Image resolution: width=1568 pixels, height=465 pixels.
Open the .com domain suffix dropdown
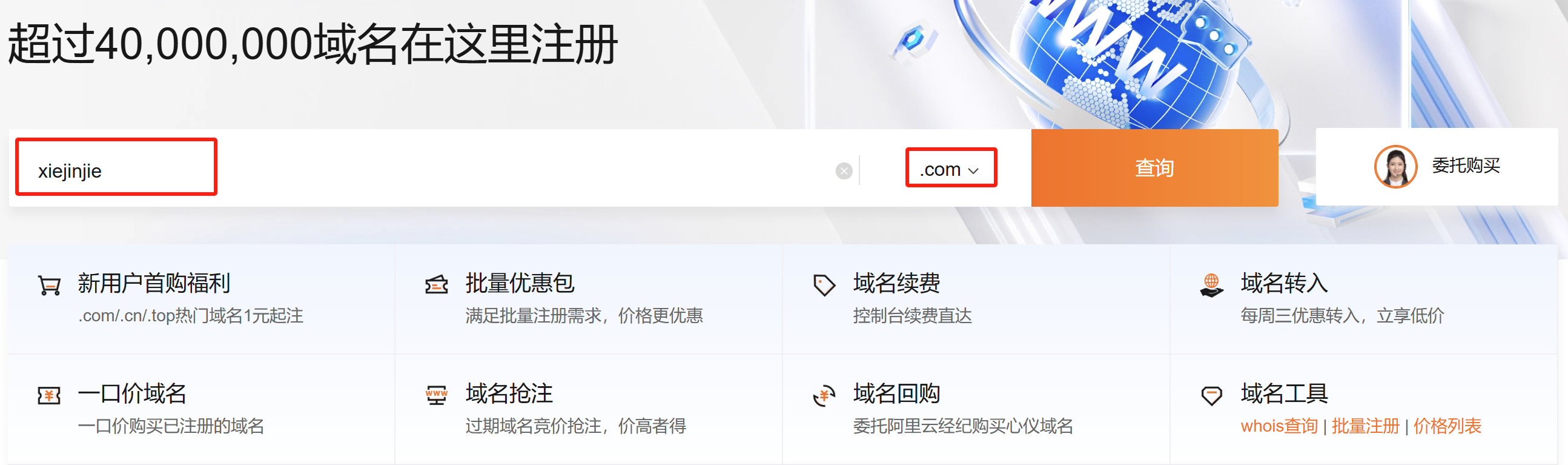coord(950,168)
